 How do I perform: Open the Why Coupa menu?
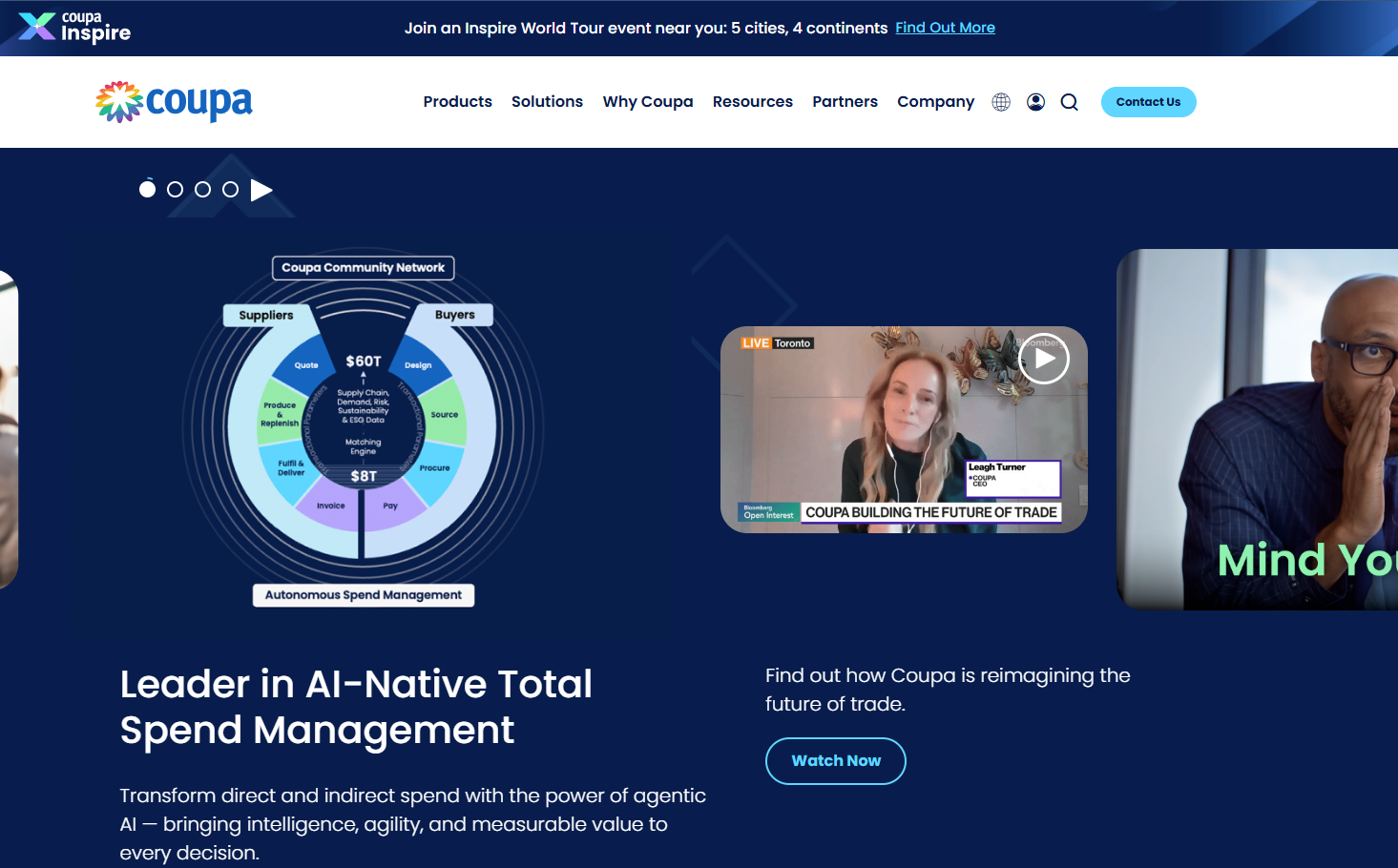[x=648, y=101]
